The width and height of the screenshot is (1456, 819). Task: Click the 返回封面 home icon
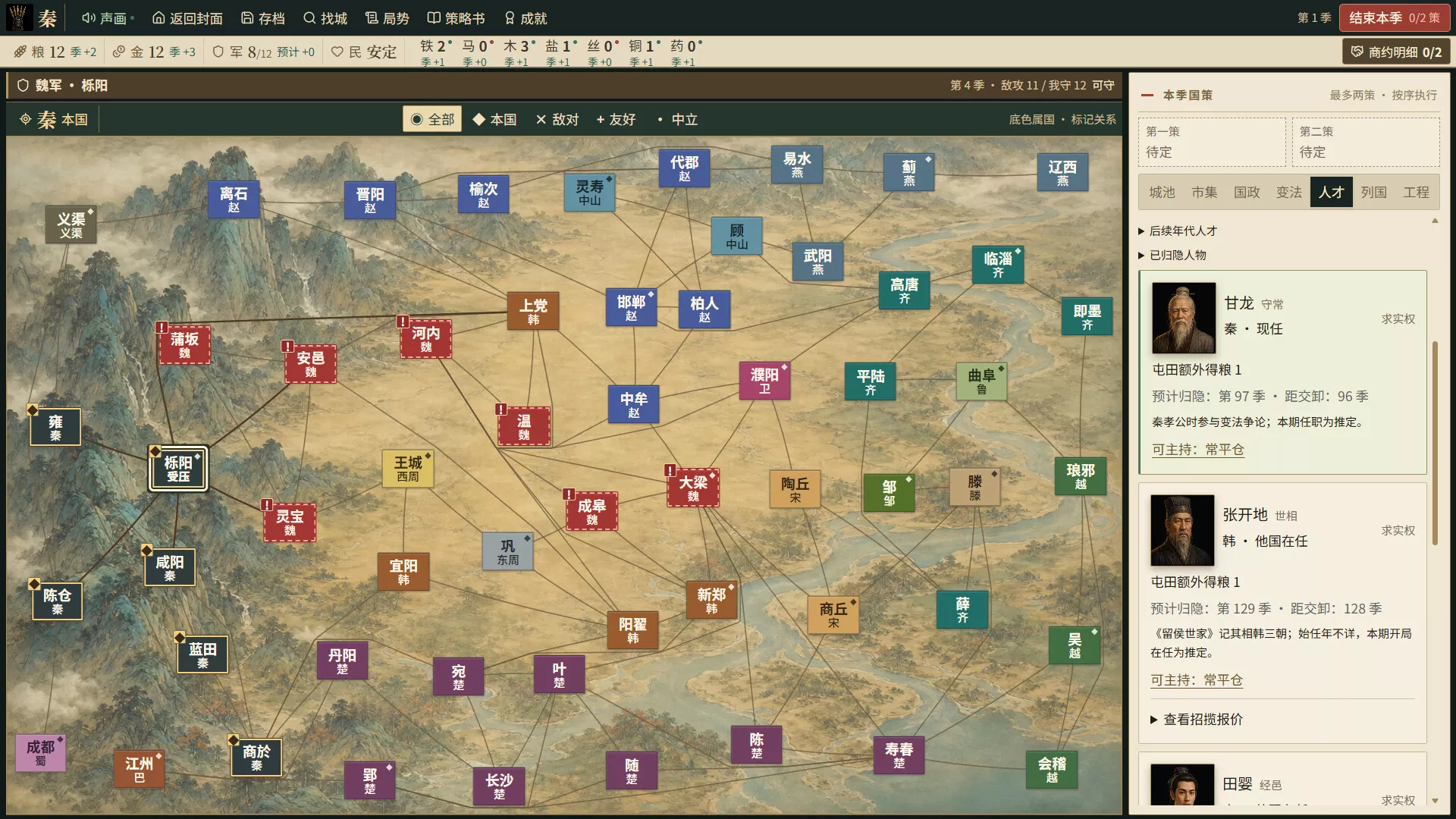158,18
